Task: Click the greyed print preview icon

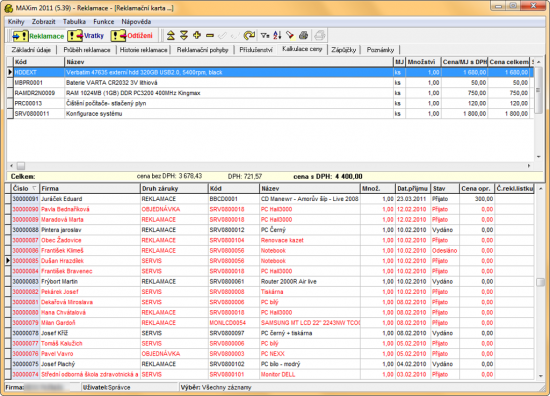Action: tap(320, 35)
